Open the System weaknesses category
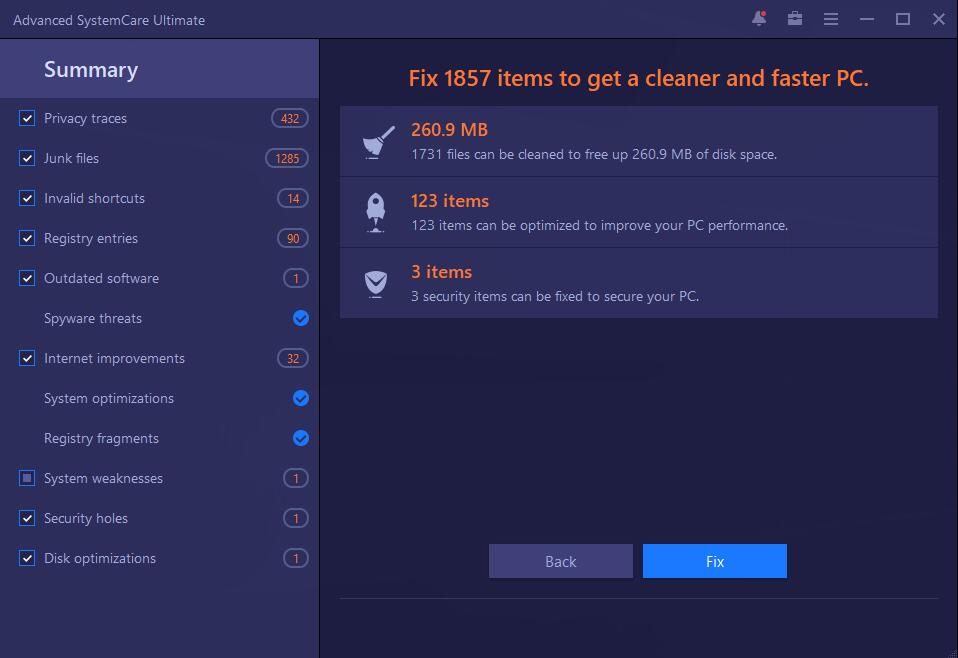958x658 pixels. click(103, 478)
